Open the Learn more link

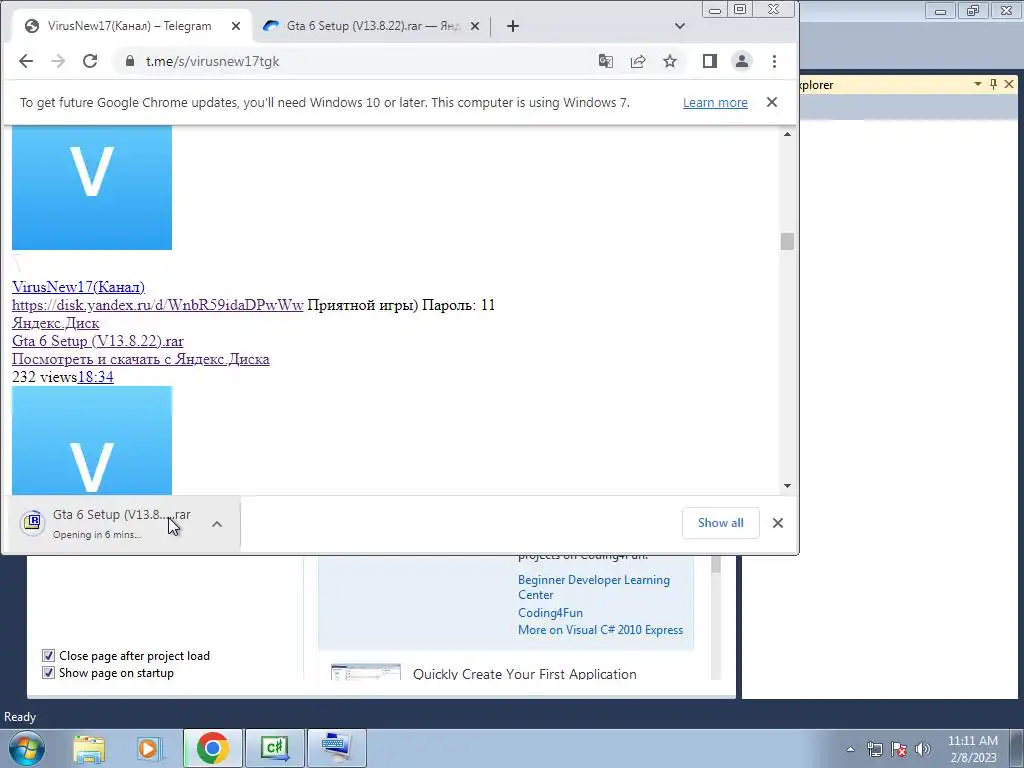point(715,103)
